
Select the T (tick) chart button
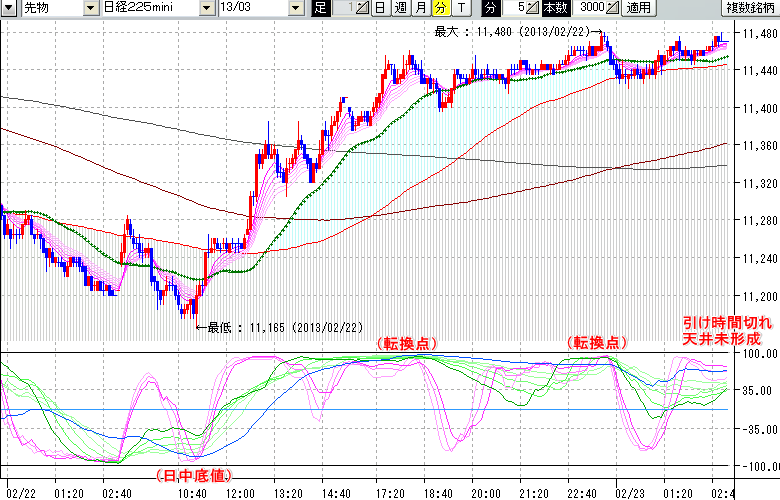pyautogui.click(x=460, y=8)
